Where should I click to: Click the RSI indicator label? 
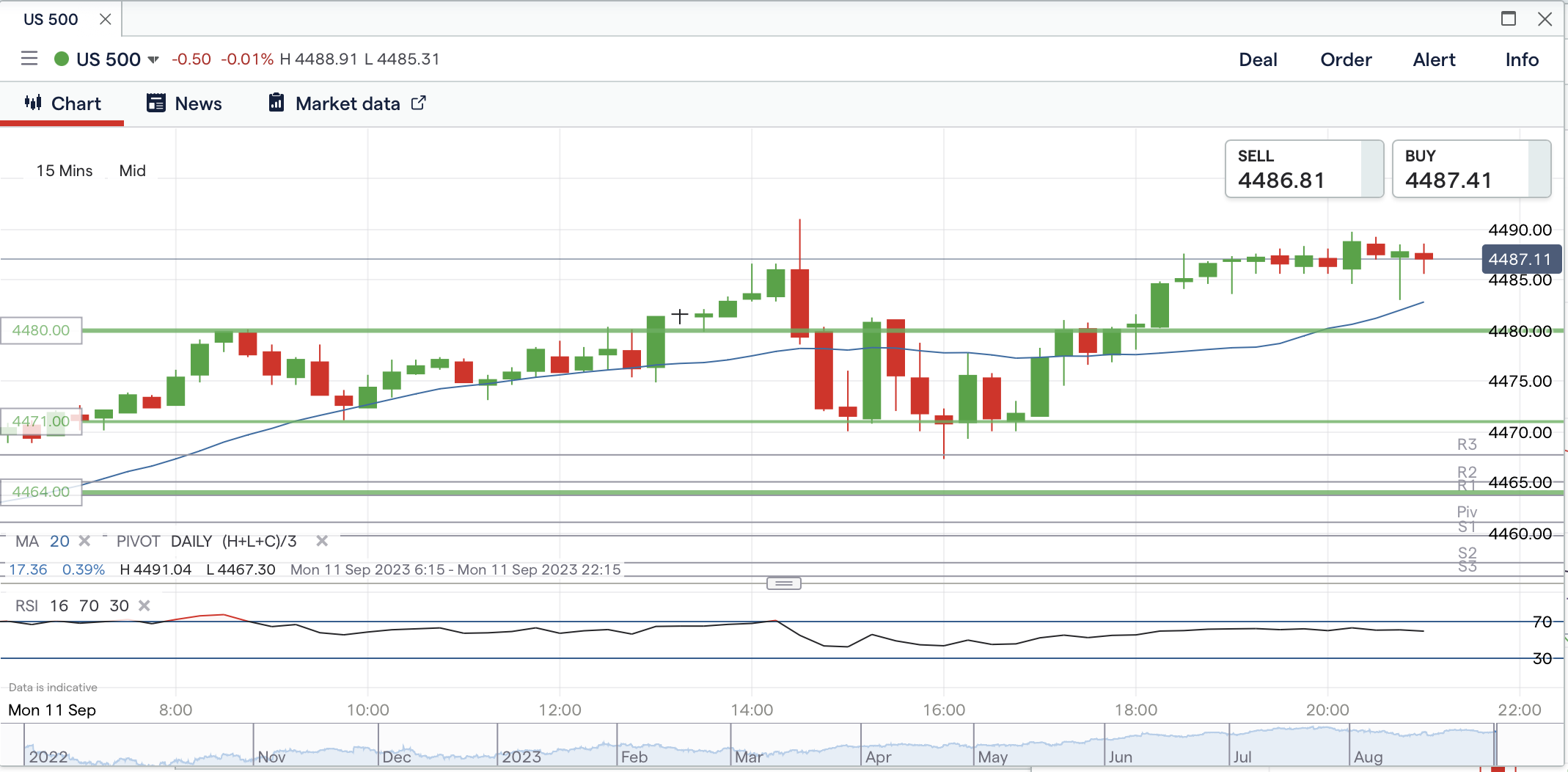(x=26, y=606)
